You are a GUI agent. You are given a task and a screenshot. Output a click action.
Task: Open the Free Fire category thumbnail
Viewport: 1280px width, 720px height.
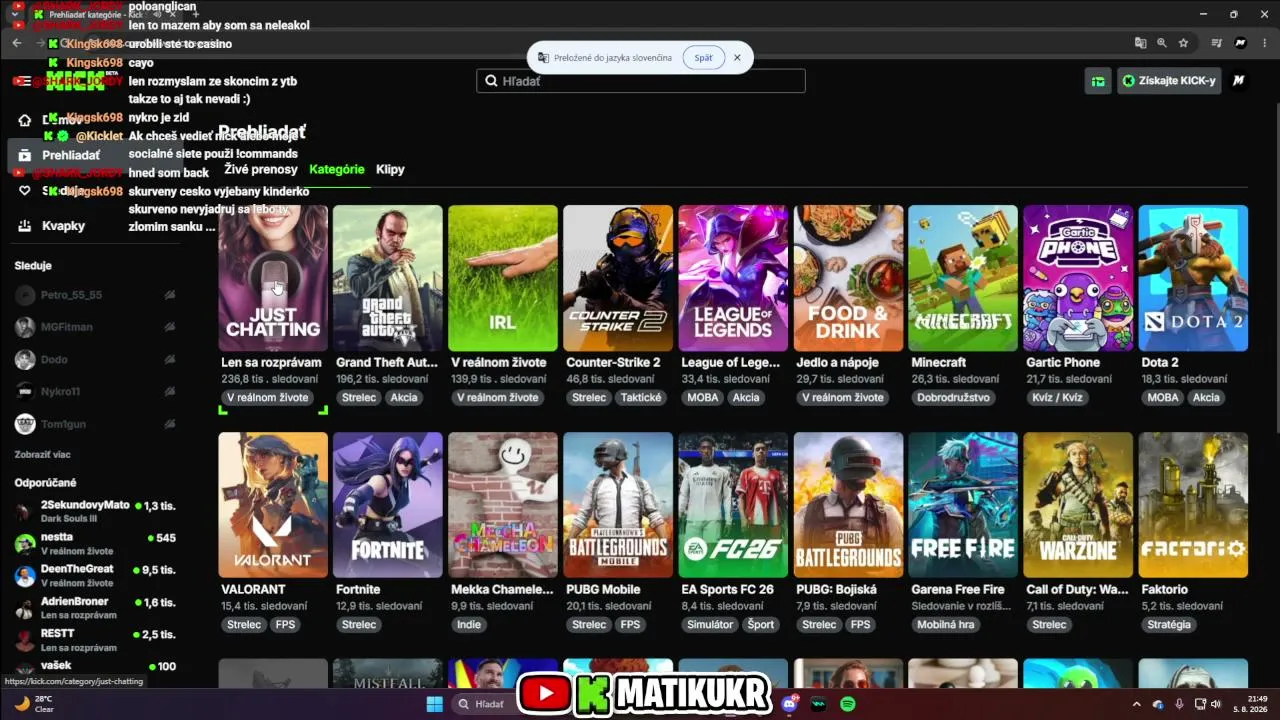tap(963, 505)
